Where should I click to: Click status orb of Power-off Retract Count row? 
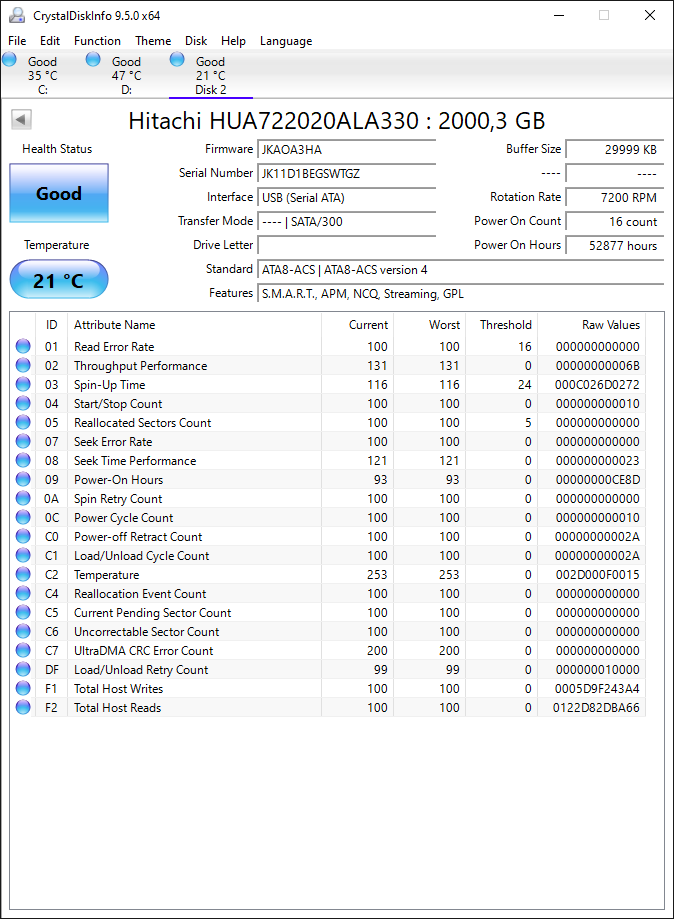(x=23, y=536)
